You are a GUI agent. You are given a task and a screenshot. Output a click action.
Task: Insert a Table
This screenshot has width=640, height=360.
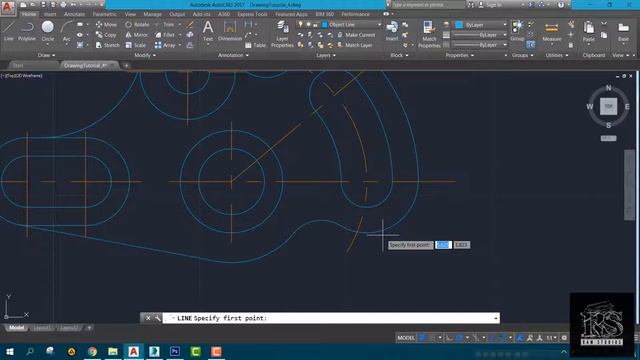256,45
